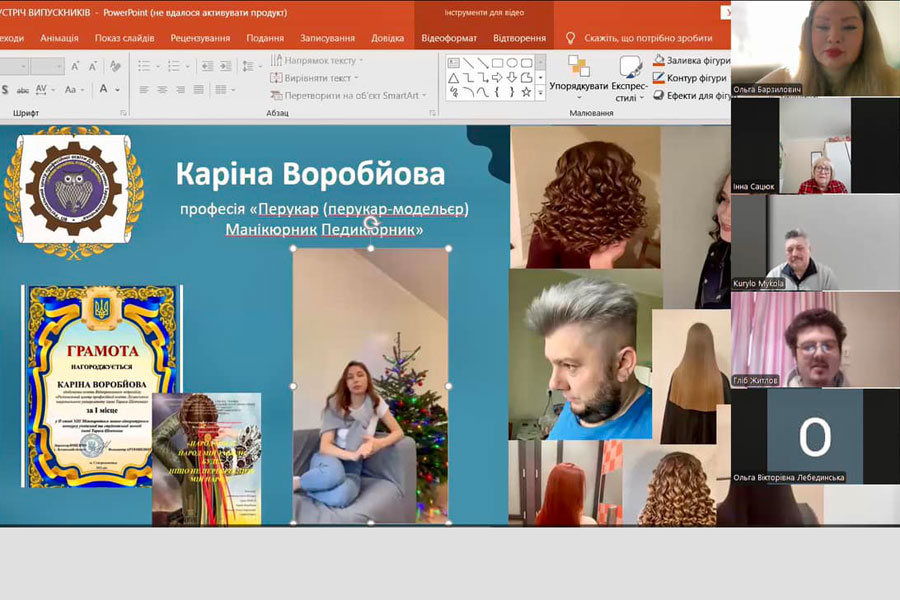900x600 pixels.
Task: Select the triangle shape in the gallery
Action: 453,78
